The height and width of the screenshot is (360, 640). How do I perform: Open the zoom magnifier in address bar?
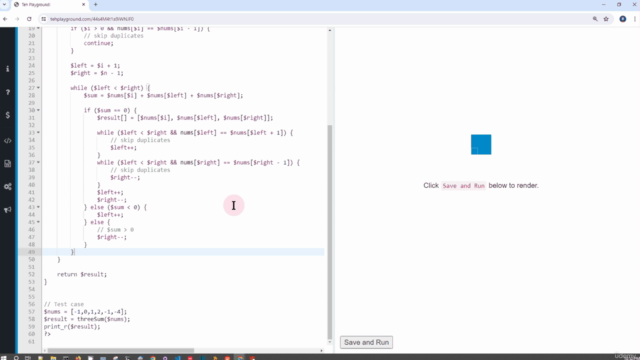point(595,19)
